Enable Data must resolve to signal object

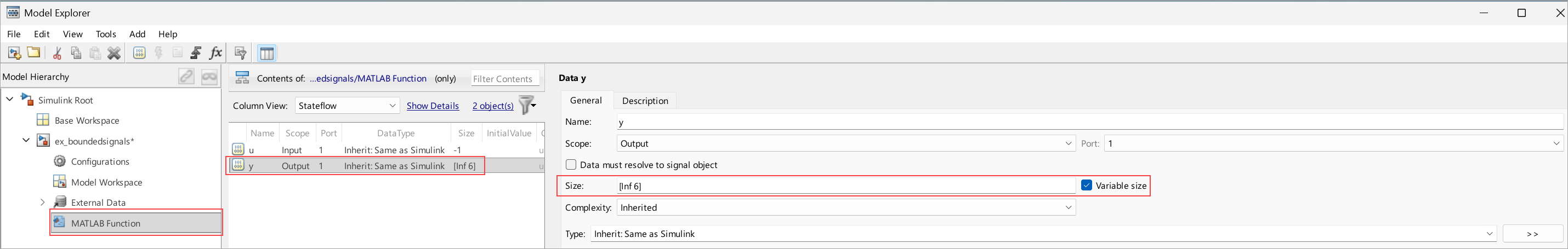click(x=571, y=165)
